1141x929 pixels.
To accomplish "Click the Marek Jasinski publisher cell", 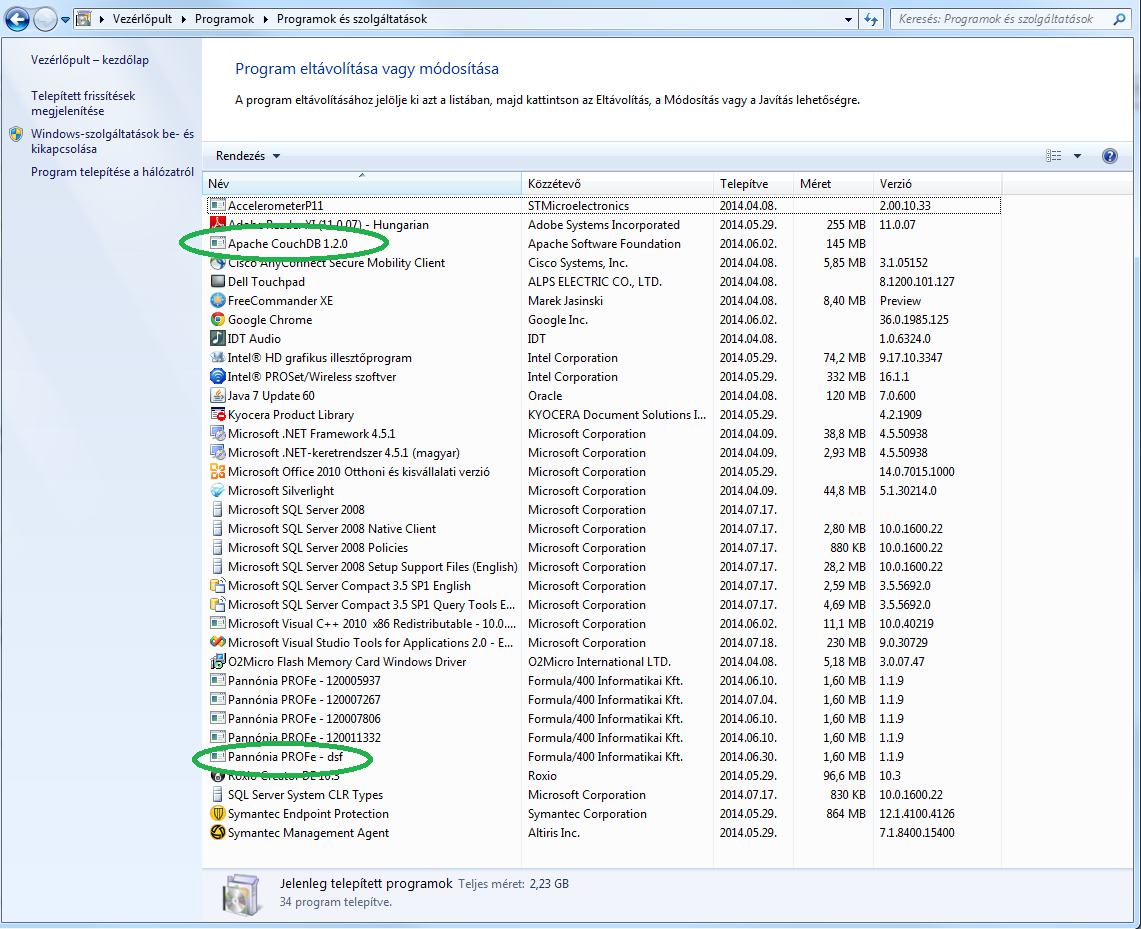I will click(565, 300).
